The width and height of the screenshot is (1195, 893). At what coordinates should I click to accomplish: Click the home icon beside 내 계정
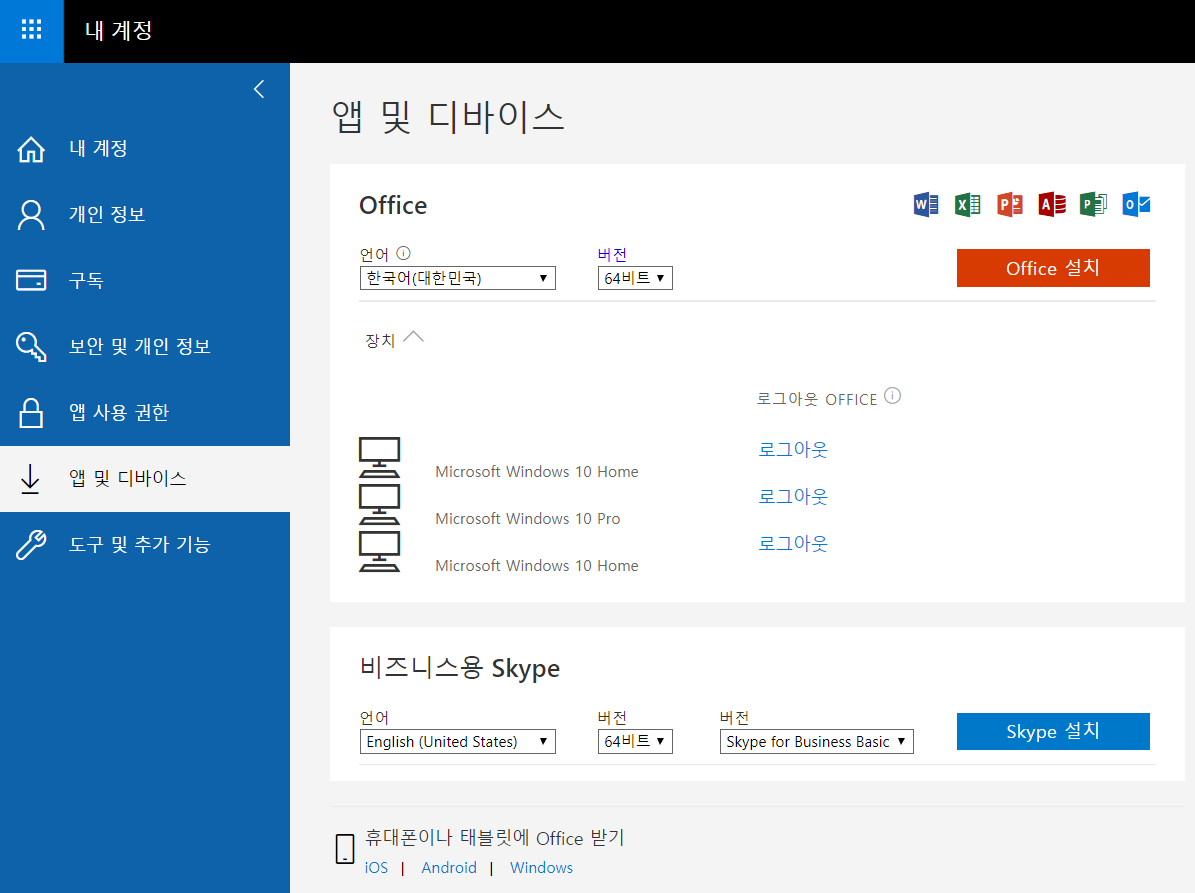(31, 149)
